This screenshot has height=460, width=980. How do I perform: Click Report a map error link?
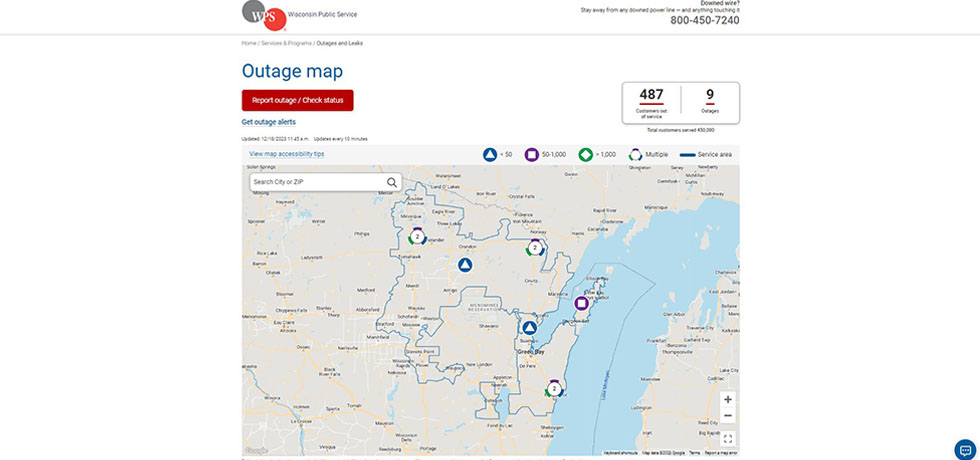pyautogui.click(x=722, y=453)
